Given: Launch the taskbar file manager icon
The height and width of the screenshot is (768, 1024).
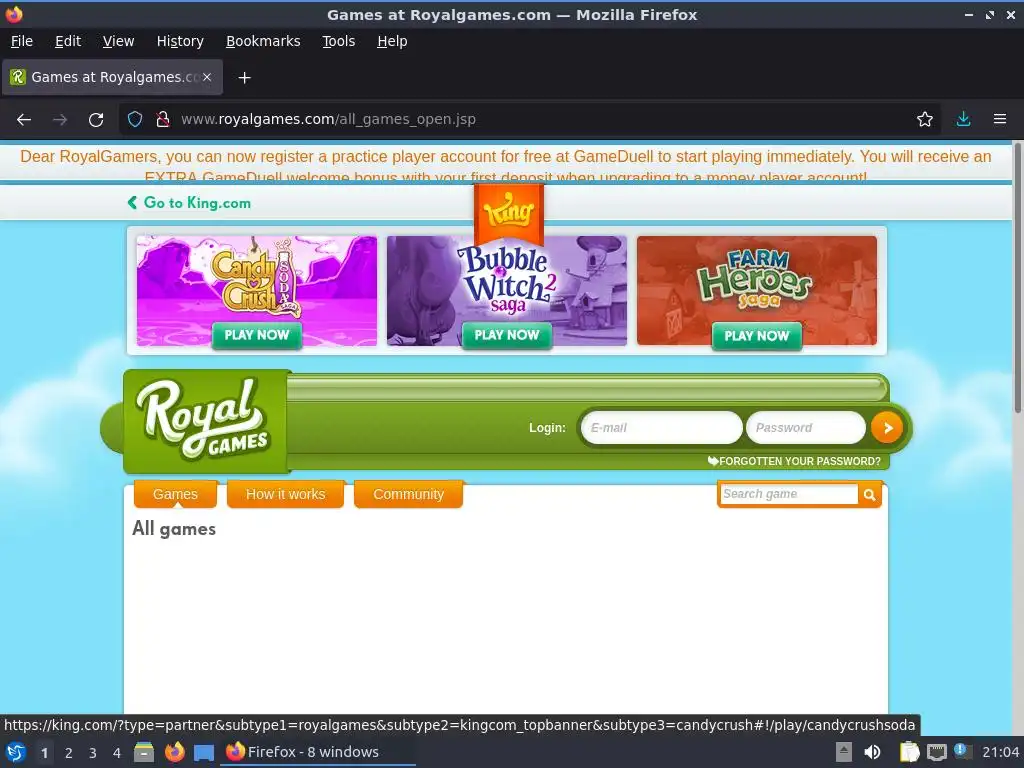Looking at the screenshot, I should pos(144,752).
